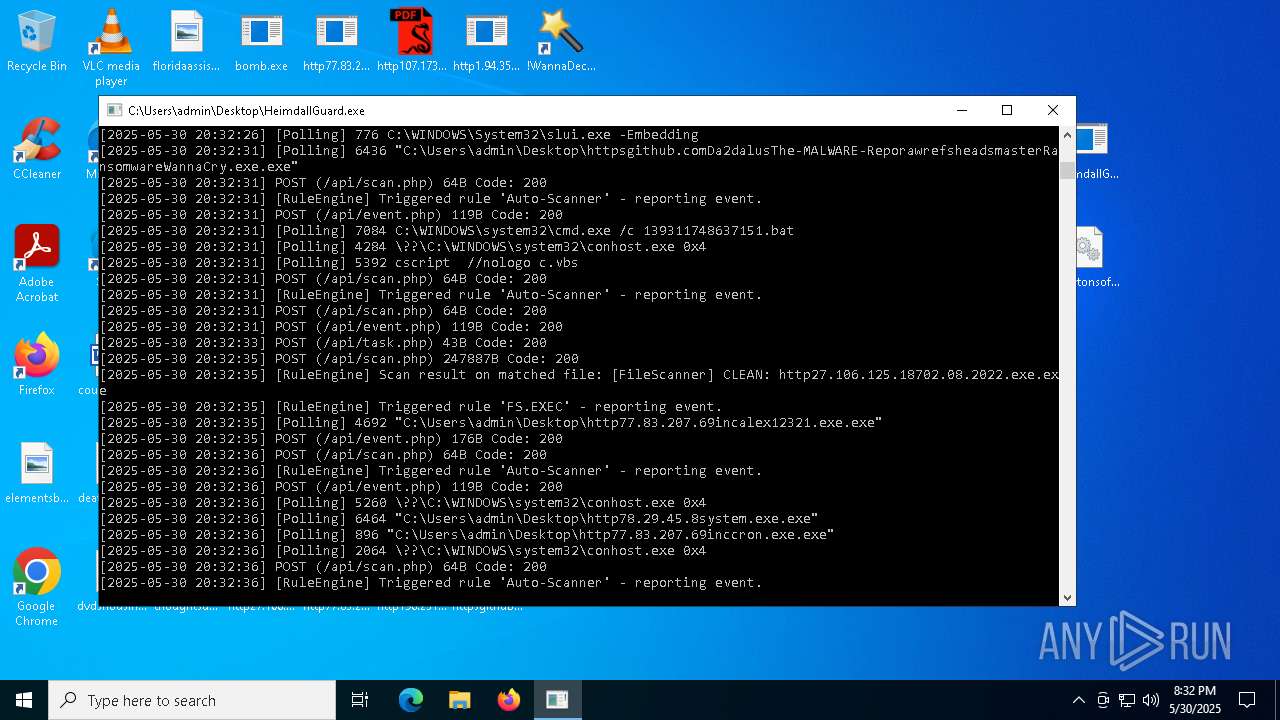
Task: Minimize the HeimdallGuard console window
Action: point(962,110)
